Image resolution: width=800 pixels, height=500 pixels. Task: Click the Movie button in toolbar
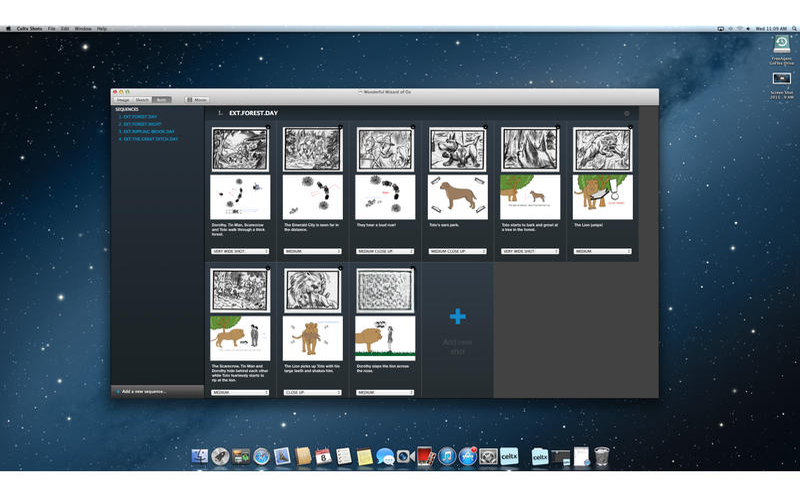(197, 100)
